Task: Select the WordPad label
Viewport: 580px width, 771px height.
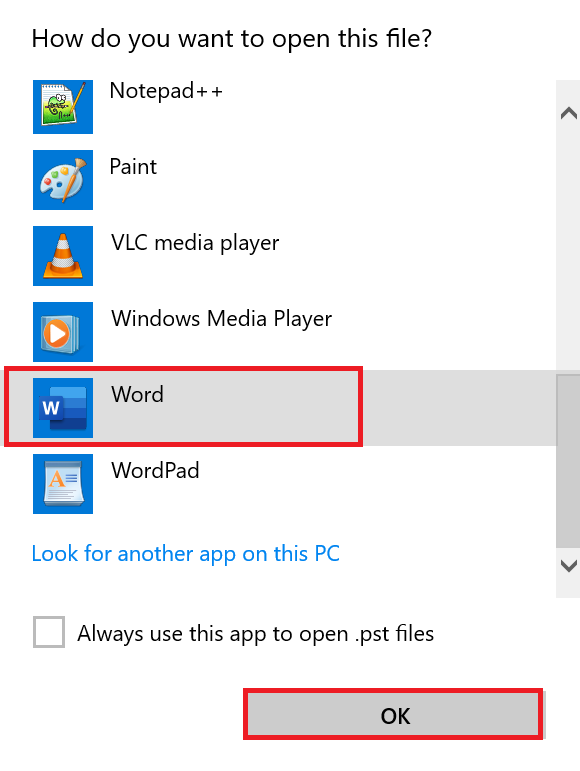Action: coord(155,471)
